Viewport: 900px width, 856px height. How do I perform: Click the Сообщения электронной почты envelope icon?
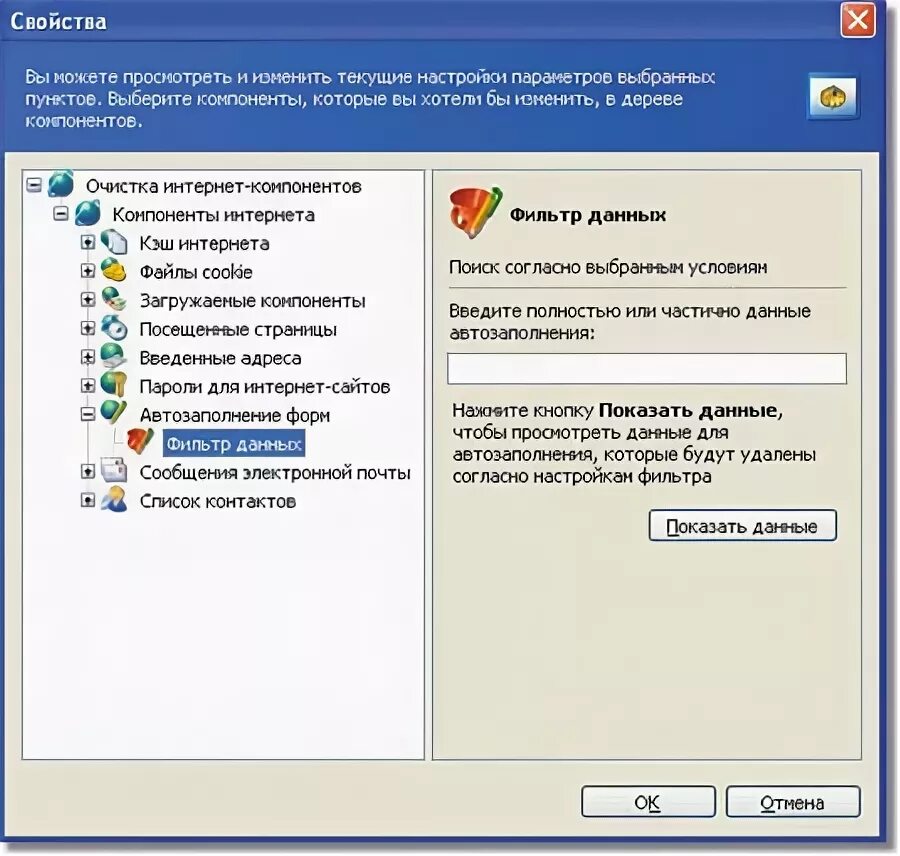114,471
